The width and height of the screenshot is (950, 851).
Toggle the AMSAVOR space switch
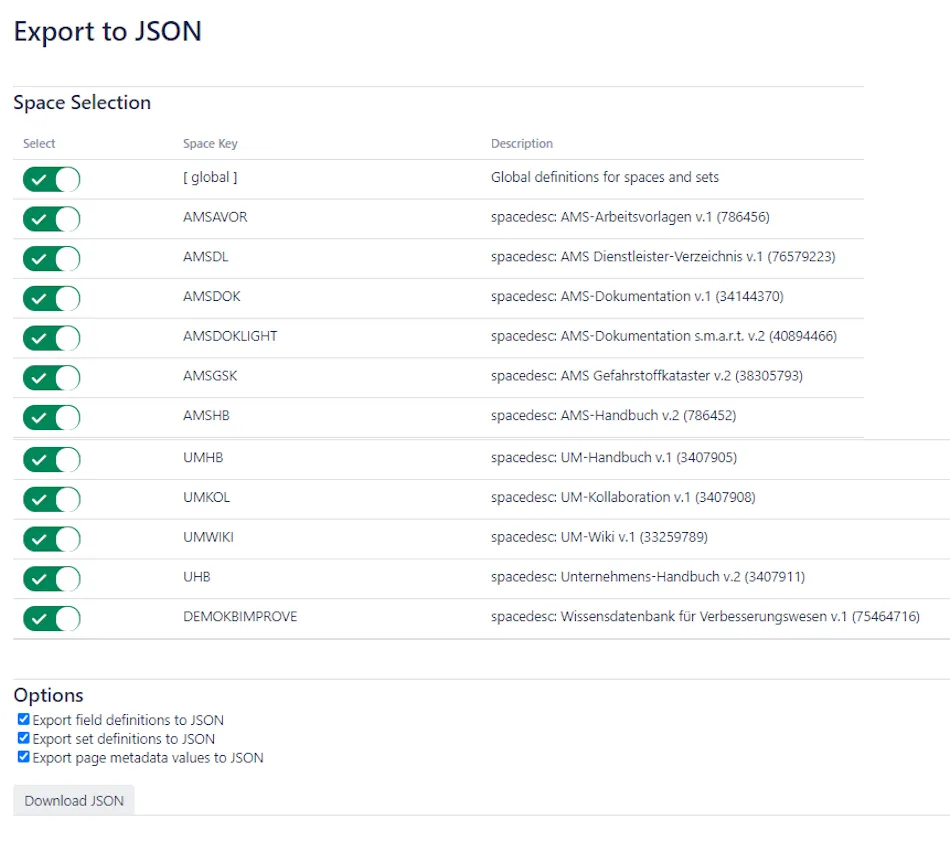(x=51, y=219)
